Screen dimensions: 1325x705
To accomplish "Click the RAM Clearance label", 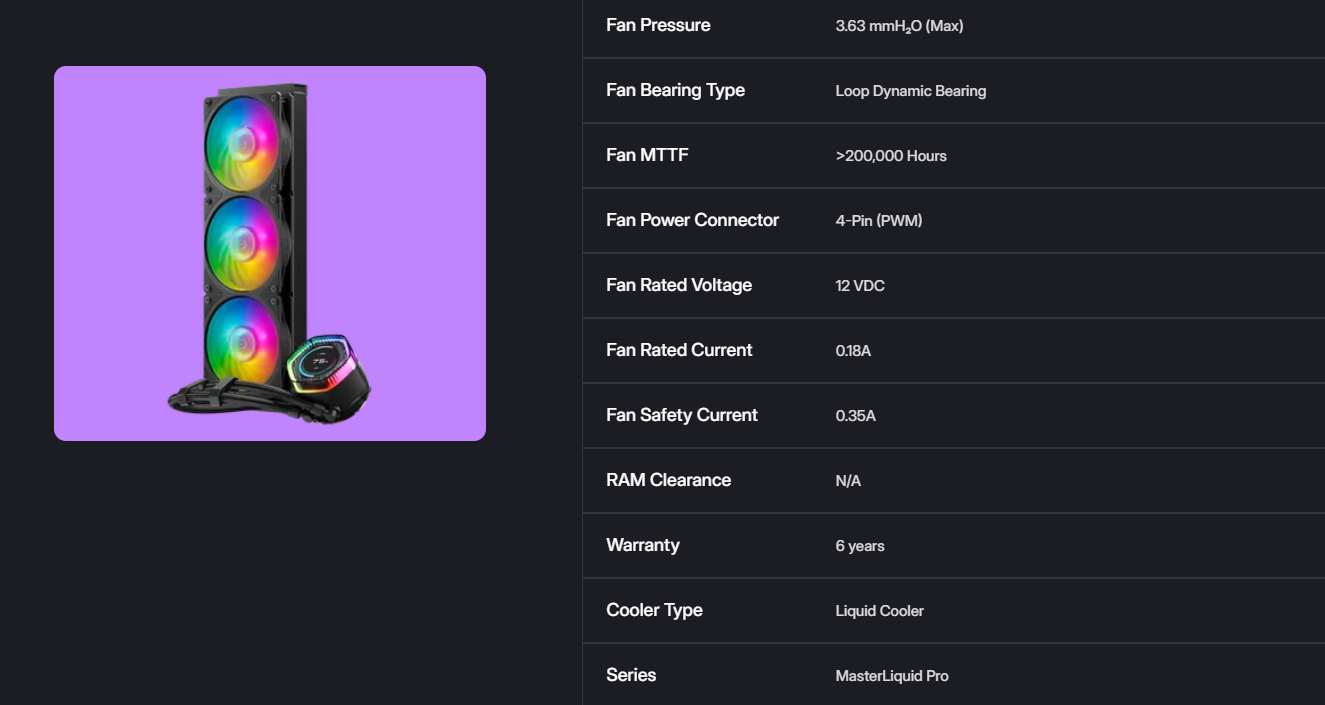I will point(668,480).
